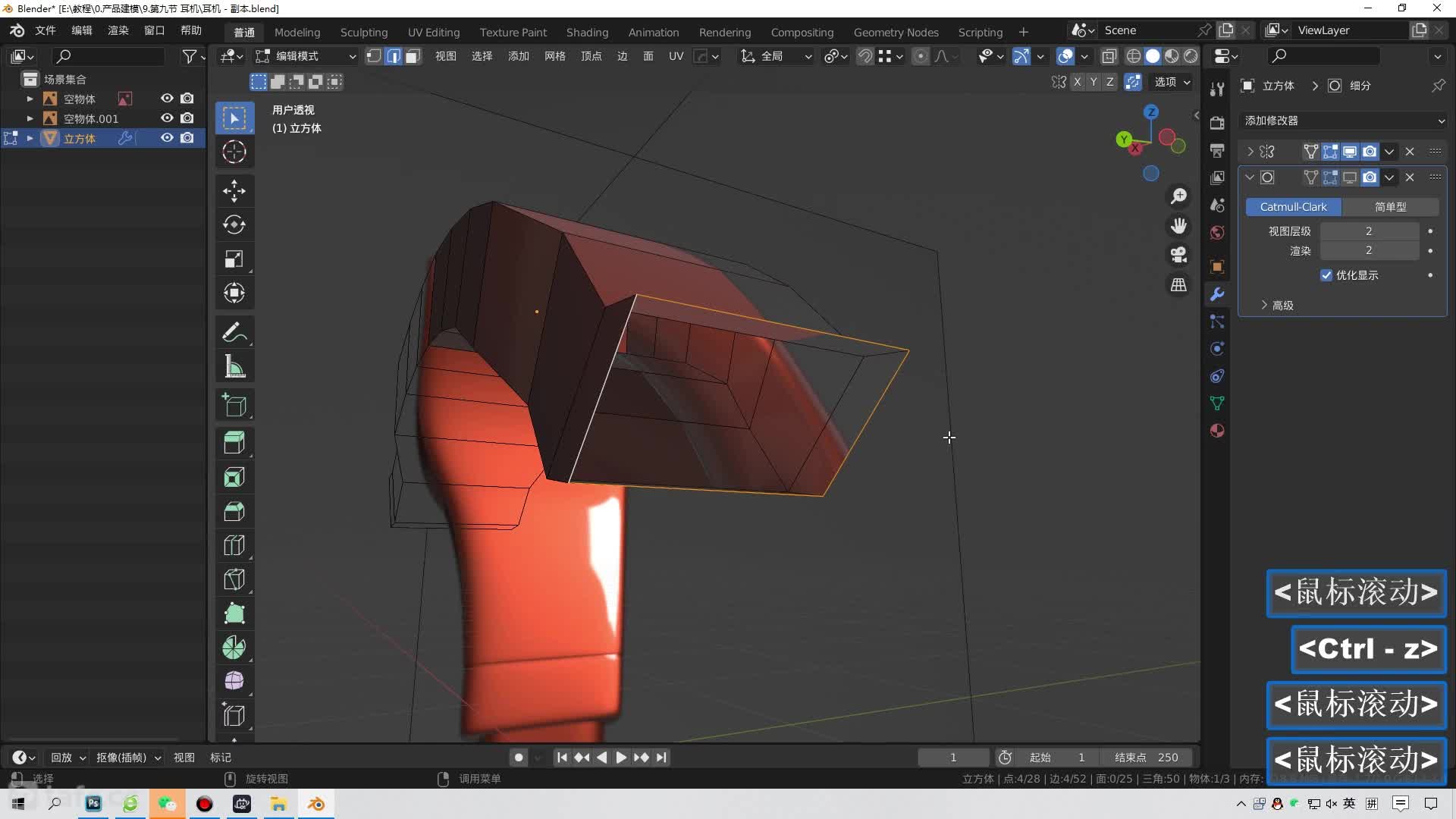Expand the collapsed first modifier panel

pos(1250,152)
